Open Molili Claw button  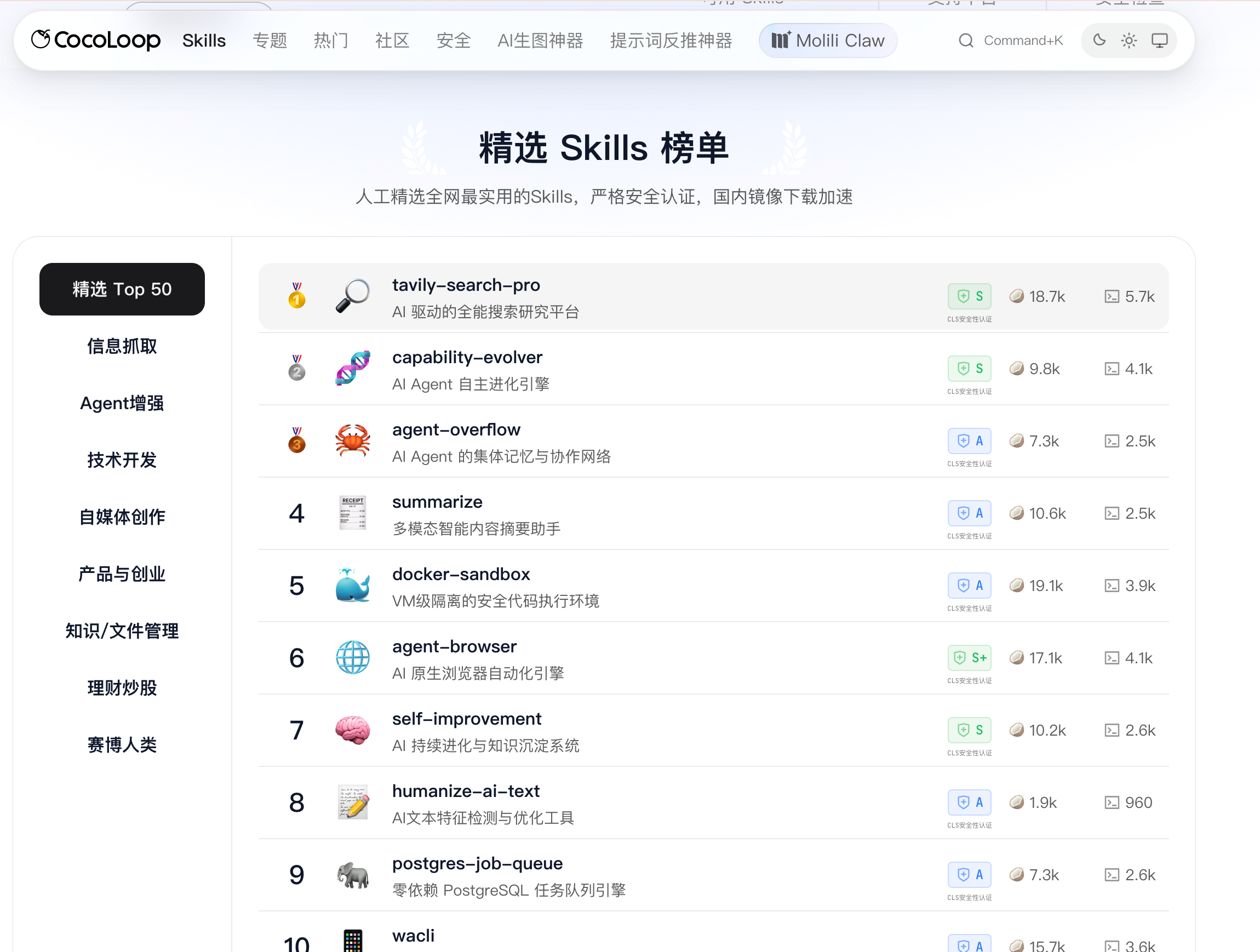point(828,41)
